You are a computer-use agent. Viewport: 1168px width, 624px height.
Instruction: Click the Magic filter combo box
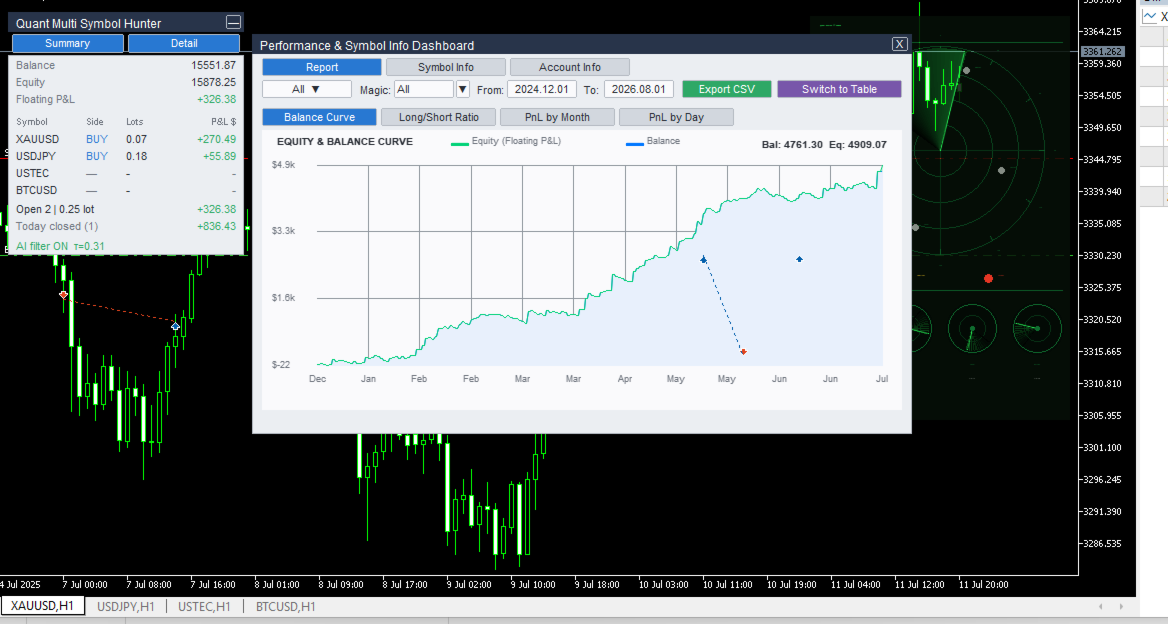424,89
